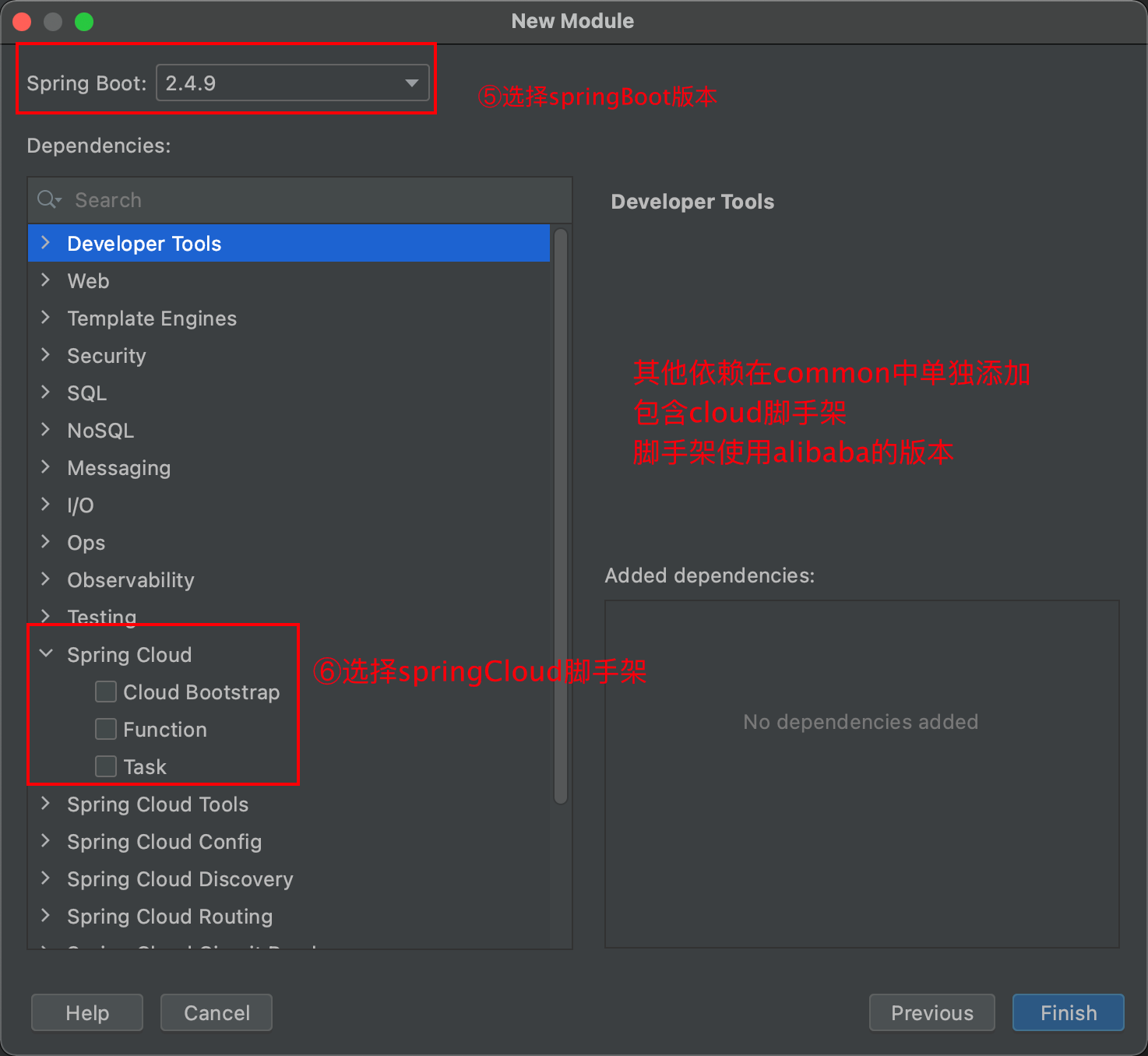Select the Messaging category

pyautogui.click(x=119, y=468)
